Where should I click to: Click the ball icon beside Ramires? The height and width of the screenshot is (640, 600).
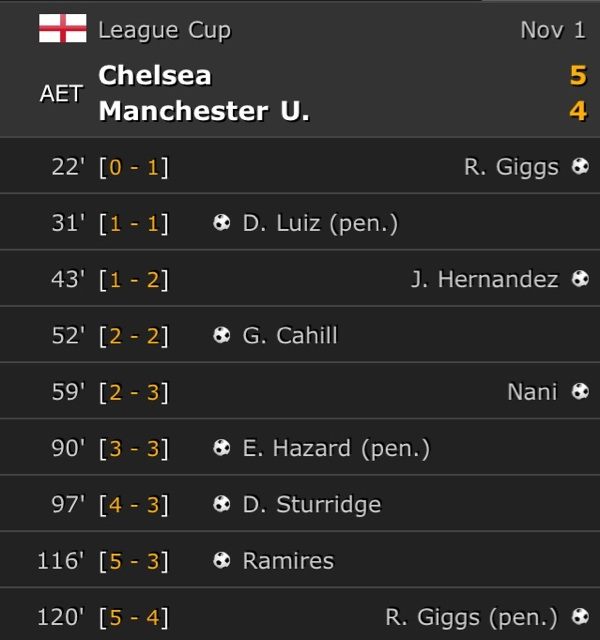tap(222, 560)
